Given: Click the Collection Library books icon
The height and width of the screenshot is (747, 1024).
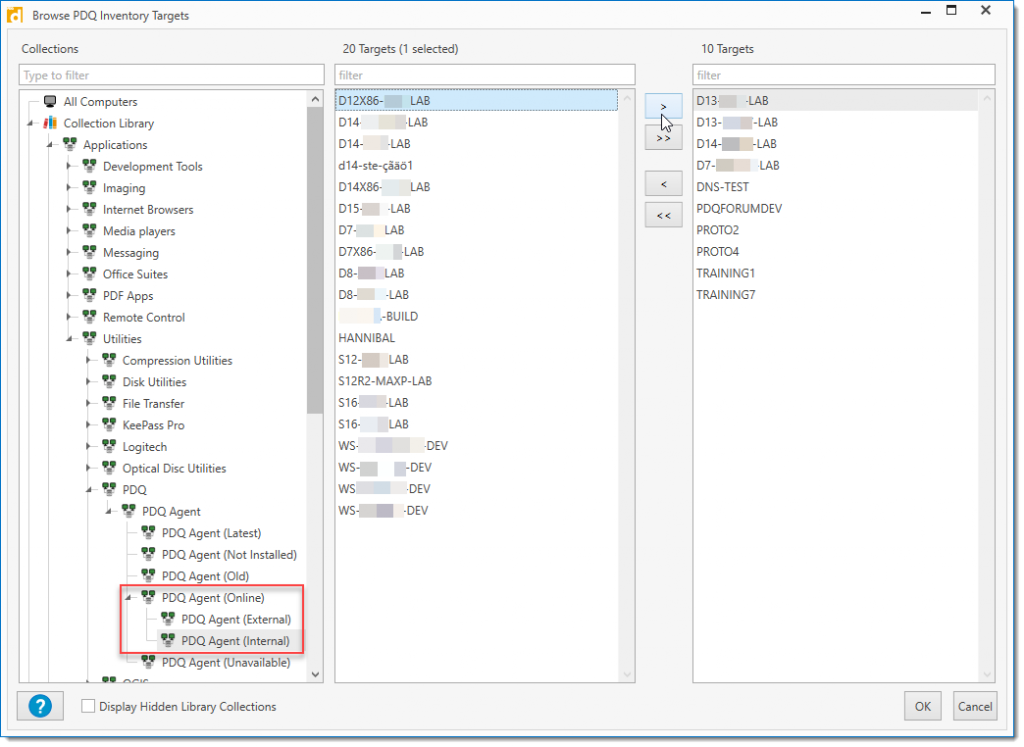Looking at the screenshot, I should (x=50, y=123).
